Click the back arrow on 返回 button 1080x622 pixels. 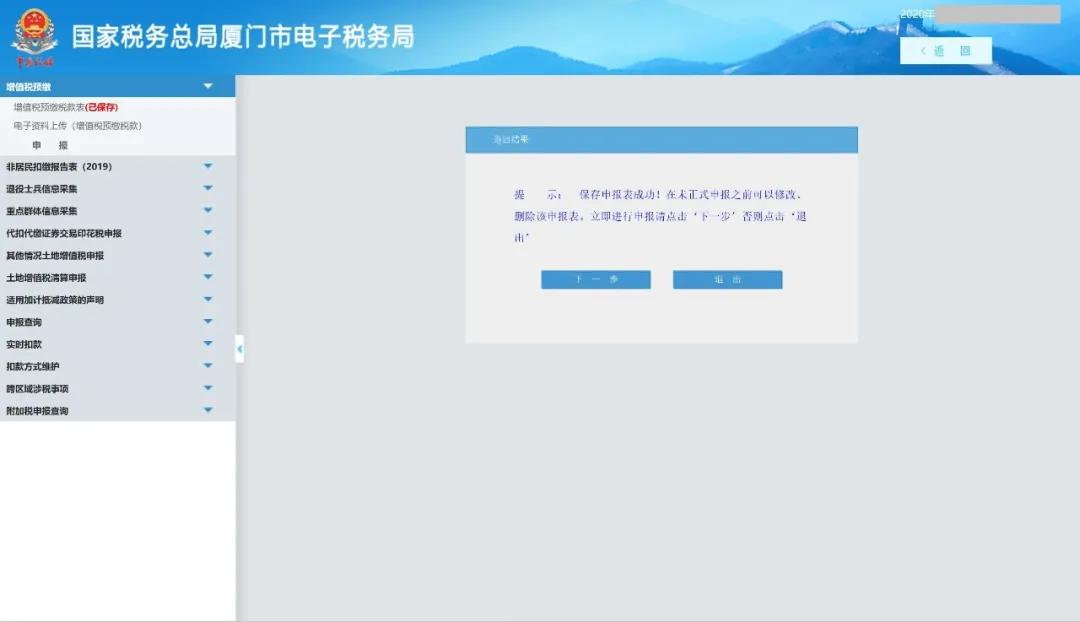(x=922, y=50)
